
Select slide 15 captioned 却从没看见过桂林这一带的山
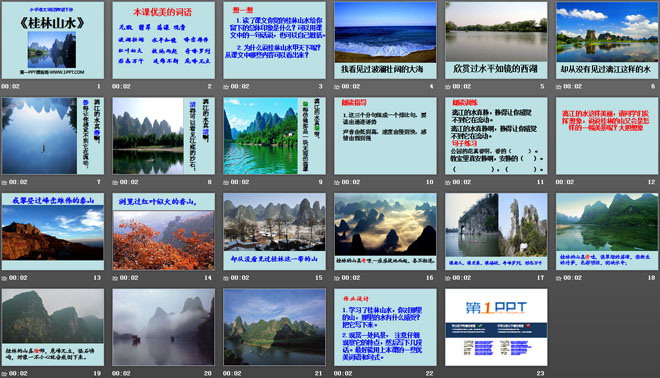click(274, 232)
